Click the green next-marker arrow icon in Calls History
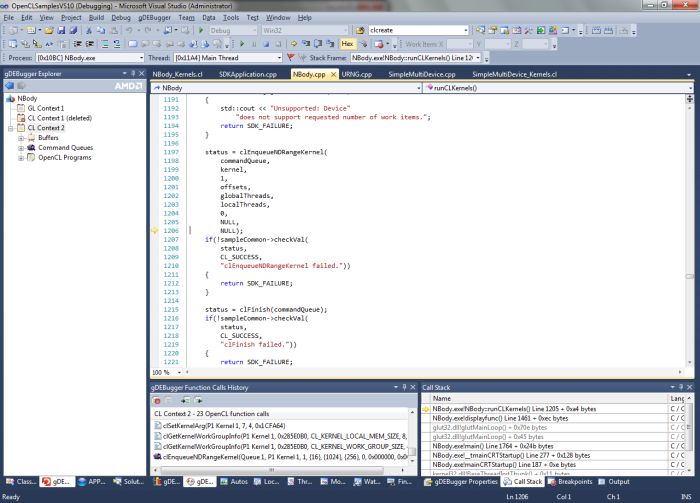This screenshot has width=700, height=503. [198, 400]
